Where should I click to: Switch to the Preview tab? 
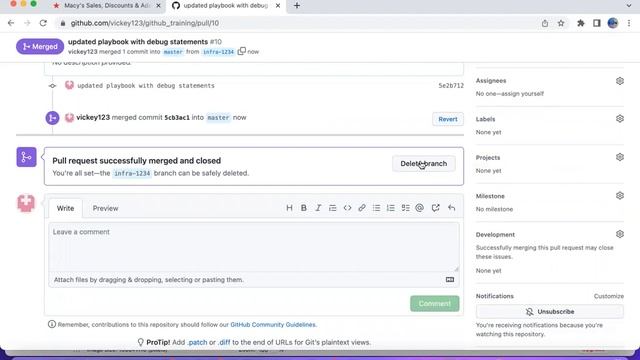[105, 208]
